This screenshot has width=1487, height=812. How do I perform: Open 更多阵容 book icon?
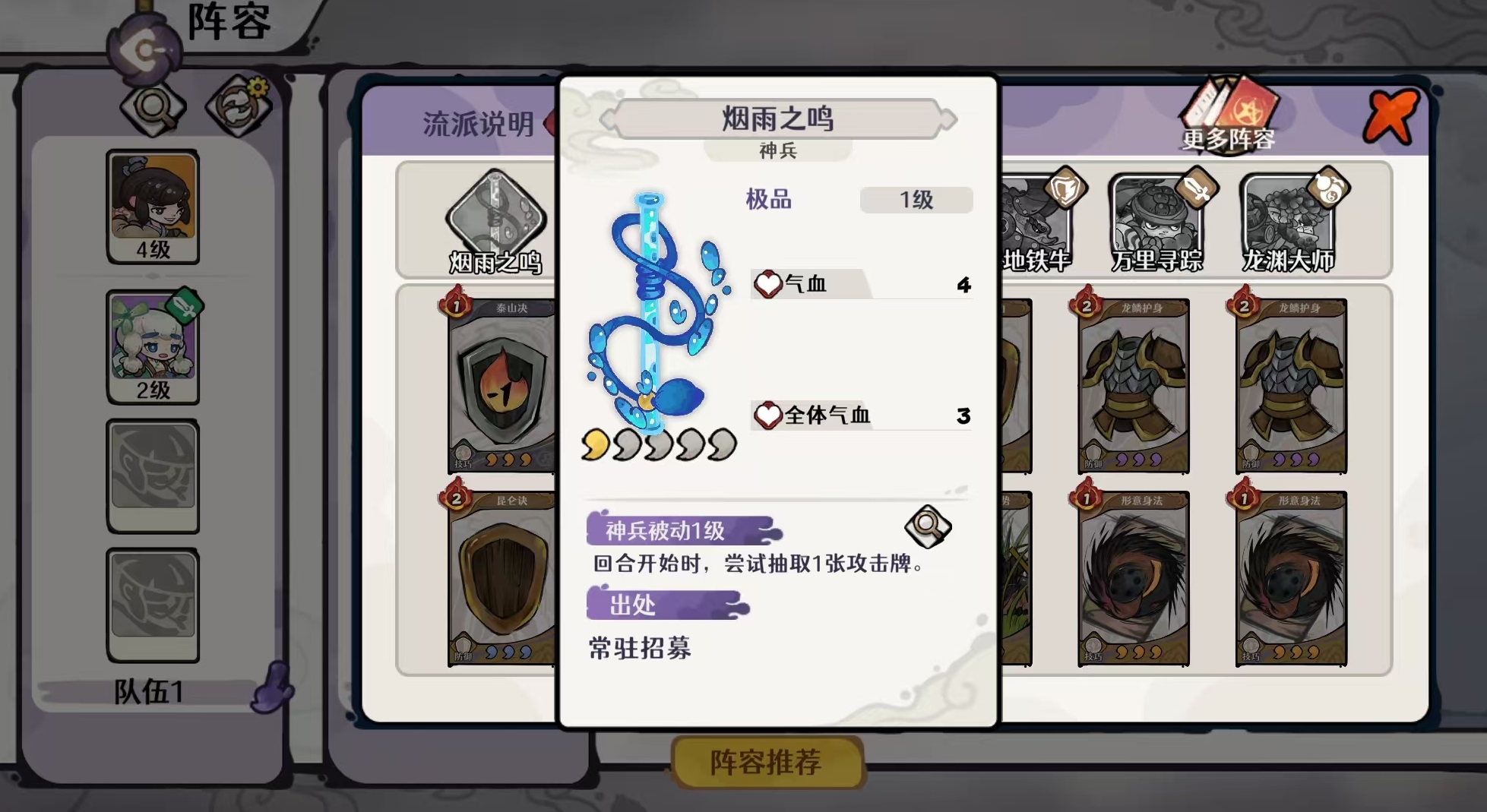(x=1228, y=114)
